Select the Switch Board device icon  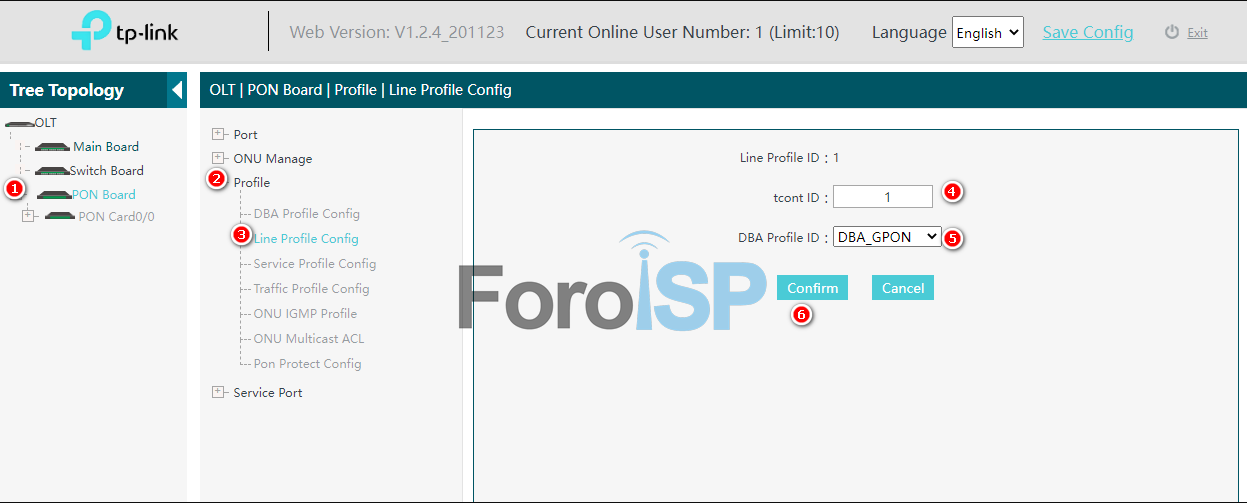(x=51, y=171)
